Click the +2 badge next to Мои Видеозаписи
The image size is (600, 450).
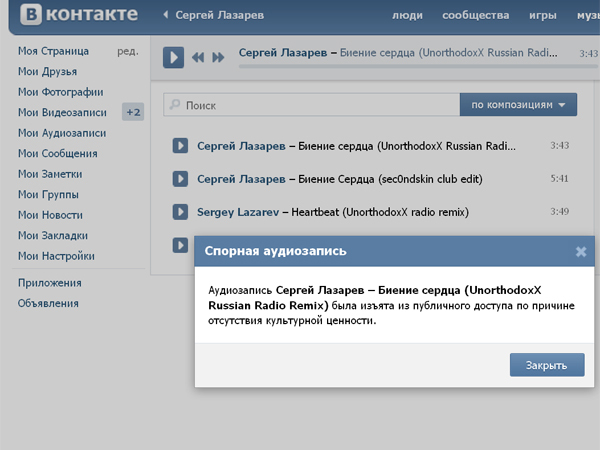(x=133, y=112)
